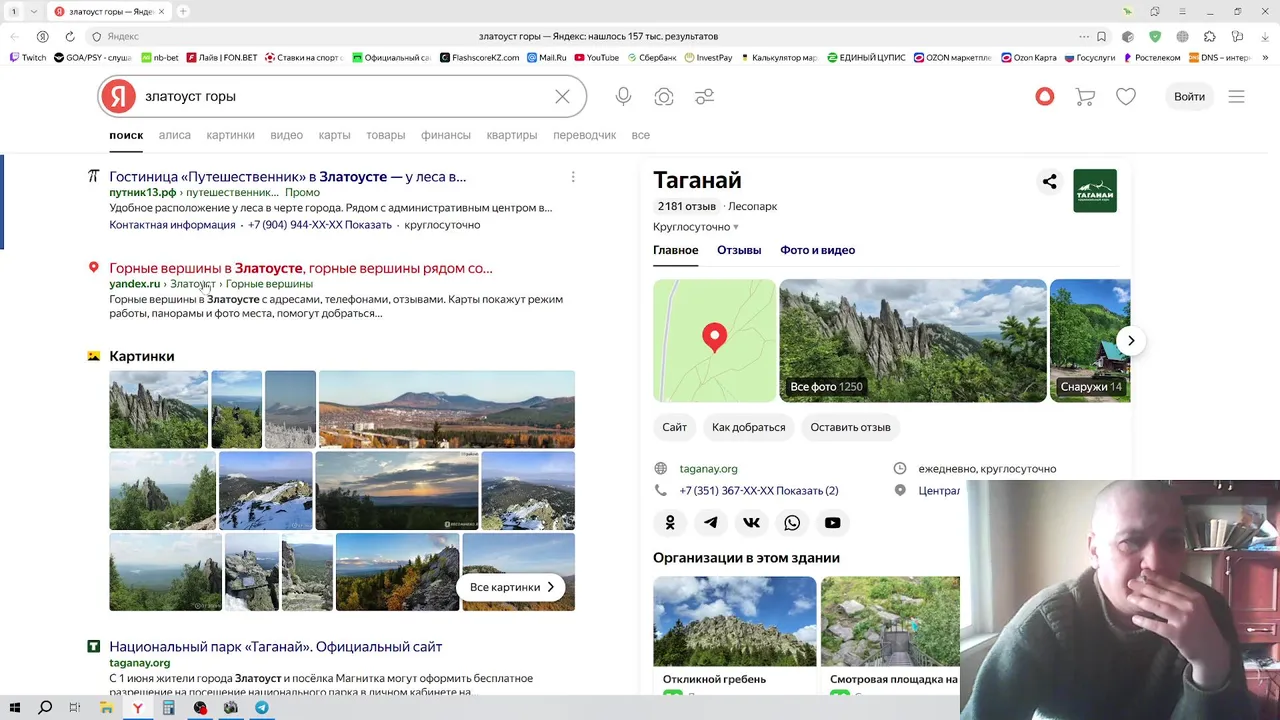
Task: Click the Как добраться button
Action: coord(748,427)
